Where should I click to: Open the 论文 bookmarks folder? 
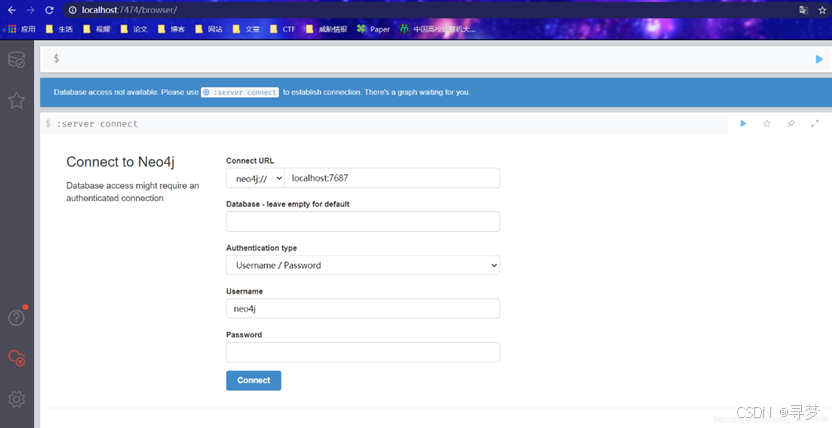point(134,29)
